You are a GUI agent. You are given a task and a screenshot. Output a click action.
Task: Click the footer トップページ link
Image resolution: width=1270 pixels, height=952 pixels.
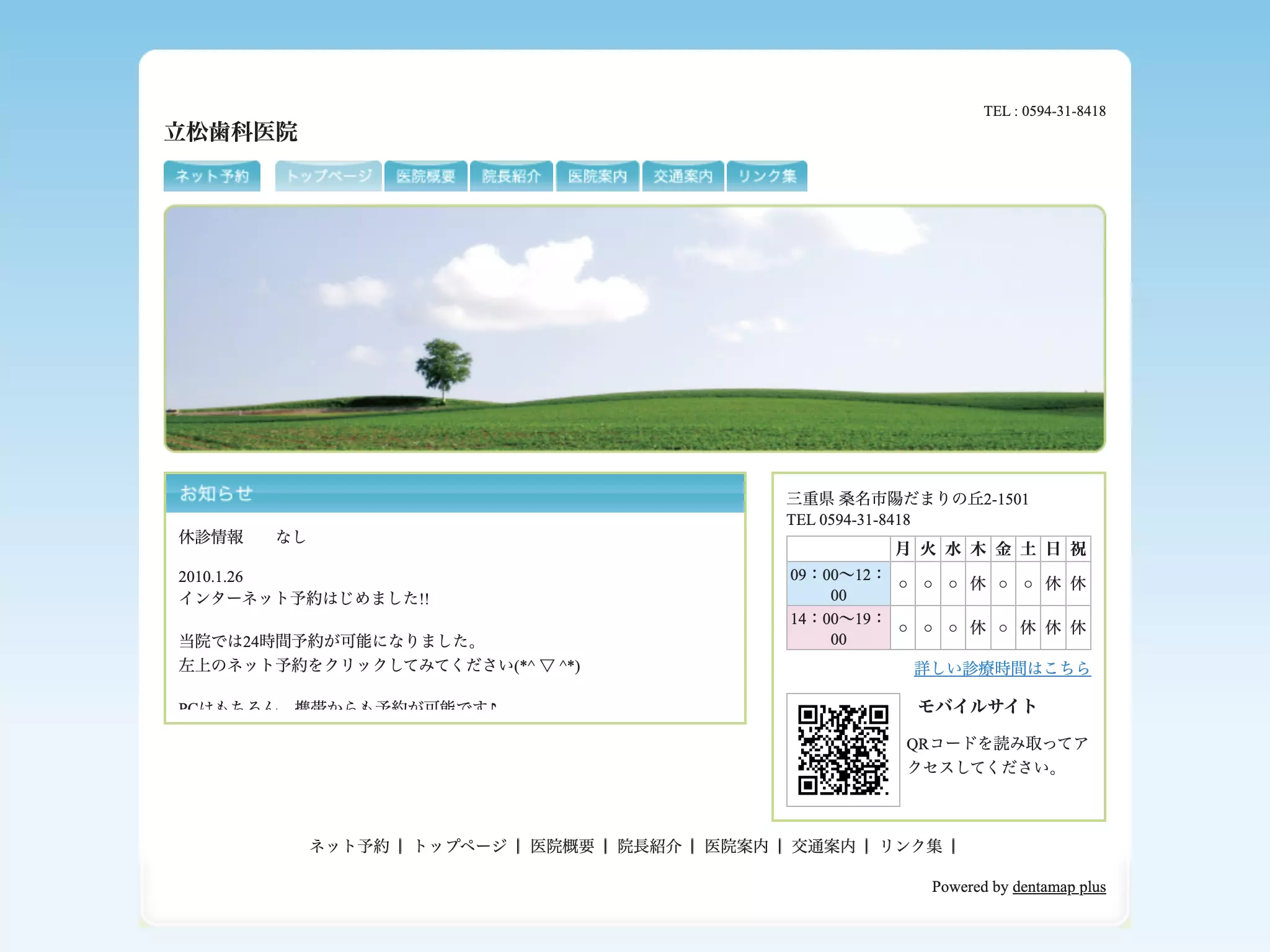[x=460, y=846]
